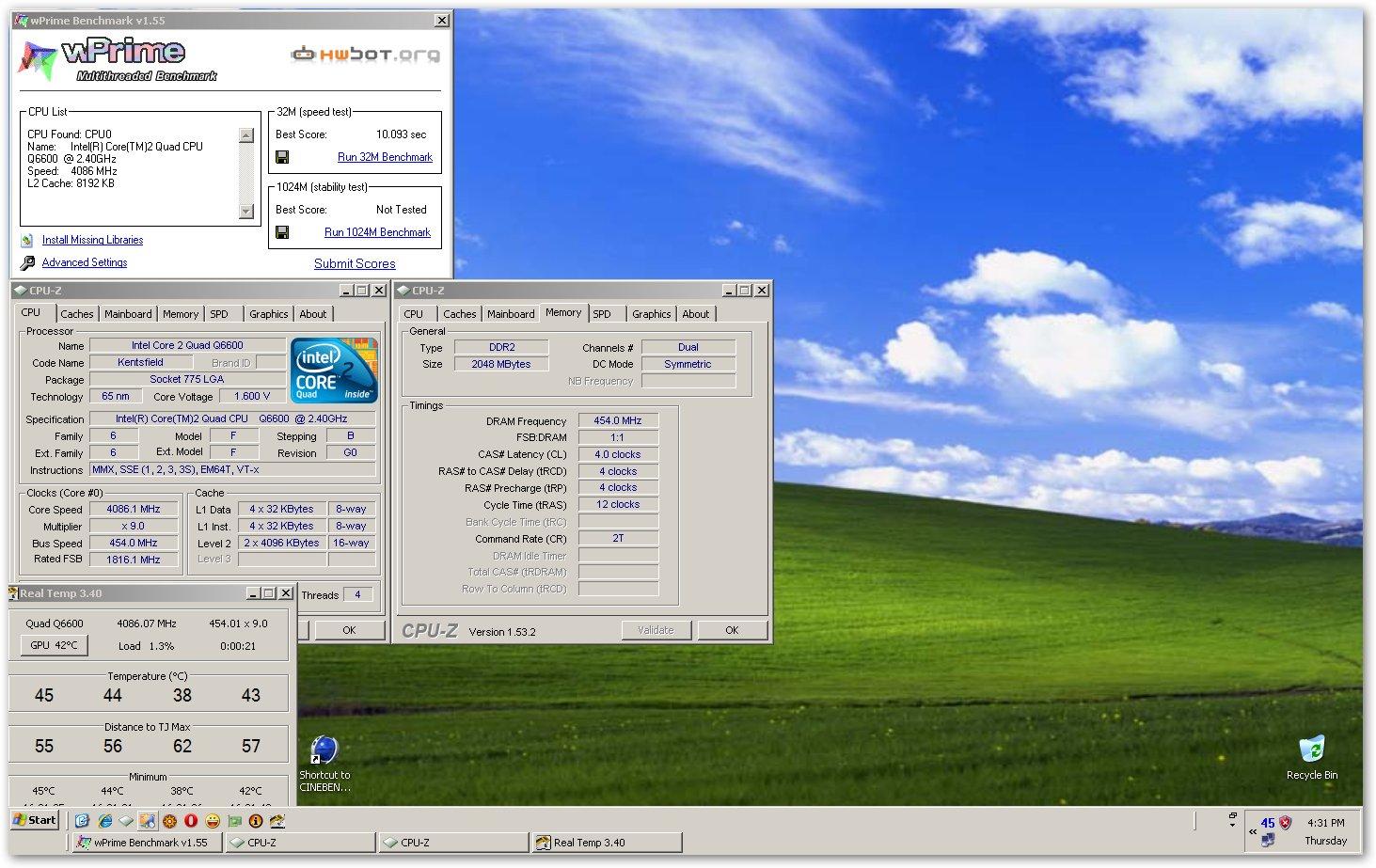Click the orange gear Quick Launch icon
This screenshot has width=1376, height=868.
[x=169, y=821]
